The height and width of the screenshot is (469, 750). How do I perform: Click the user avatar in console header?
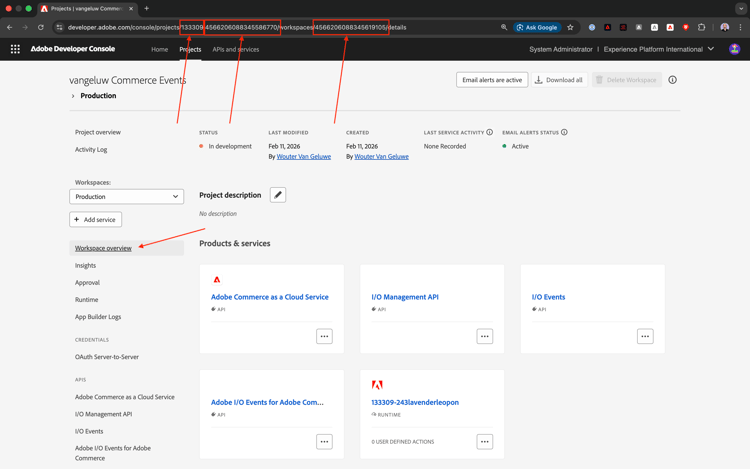734,49
